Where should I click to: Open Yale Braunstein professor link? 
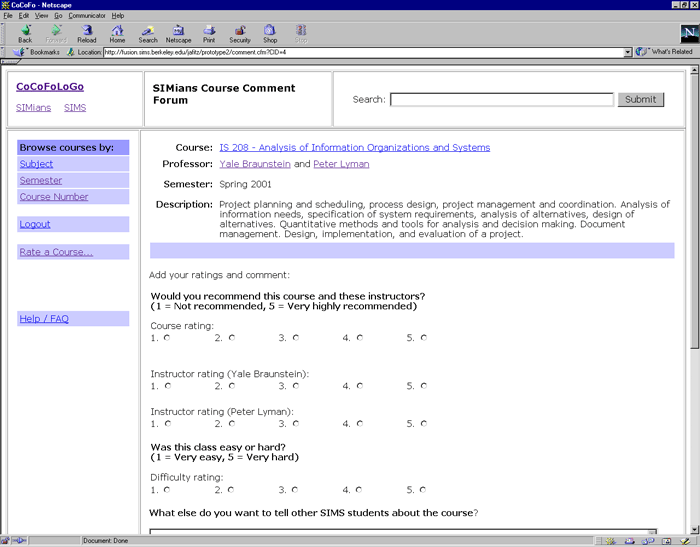(255, 164)
